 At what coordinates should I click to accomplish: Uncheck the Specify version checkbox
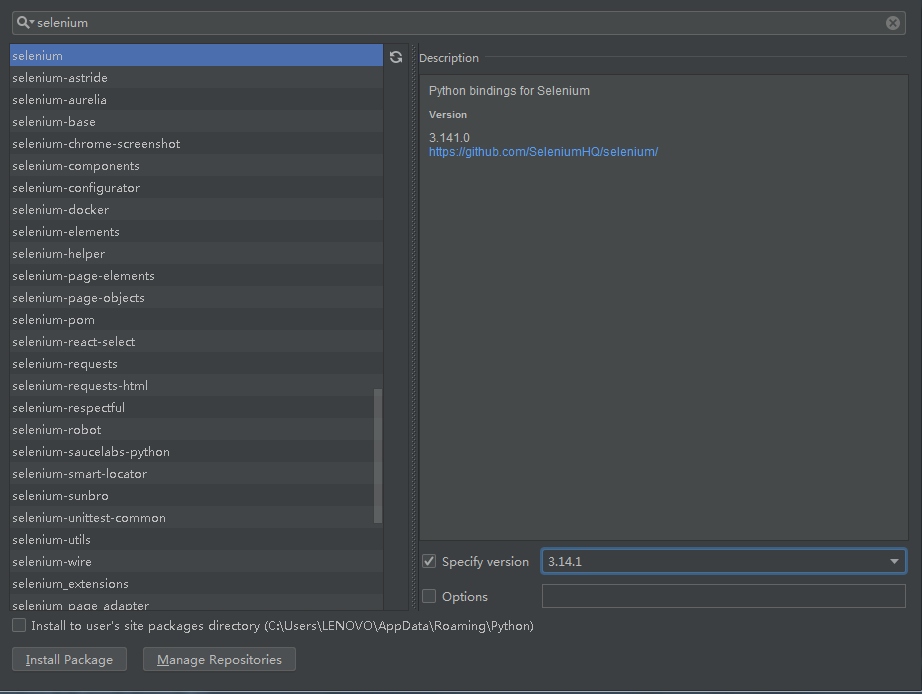[429, 561]
